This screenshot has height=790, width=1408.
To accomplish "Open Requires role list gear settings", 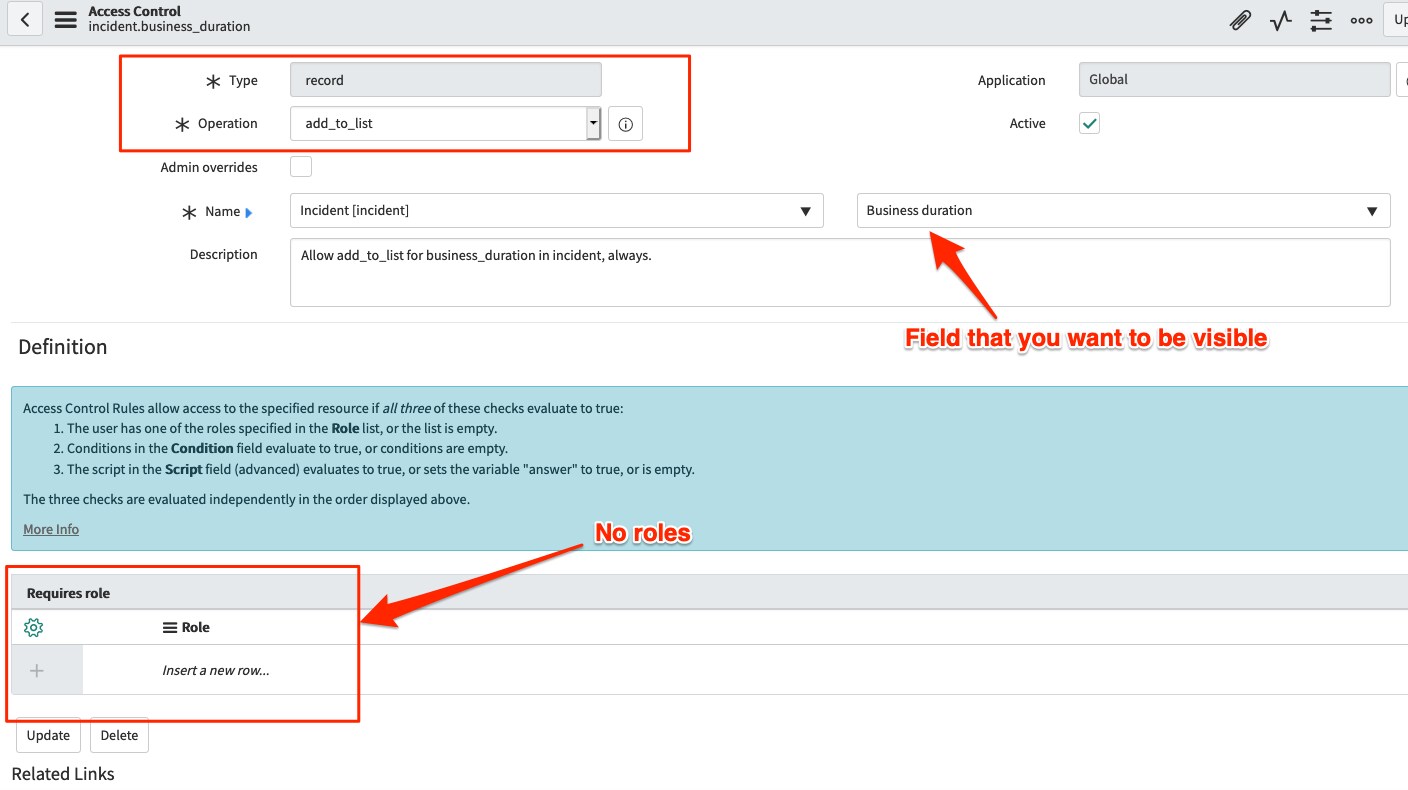I will coord(33,627).
